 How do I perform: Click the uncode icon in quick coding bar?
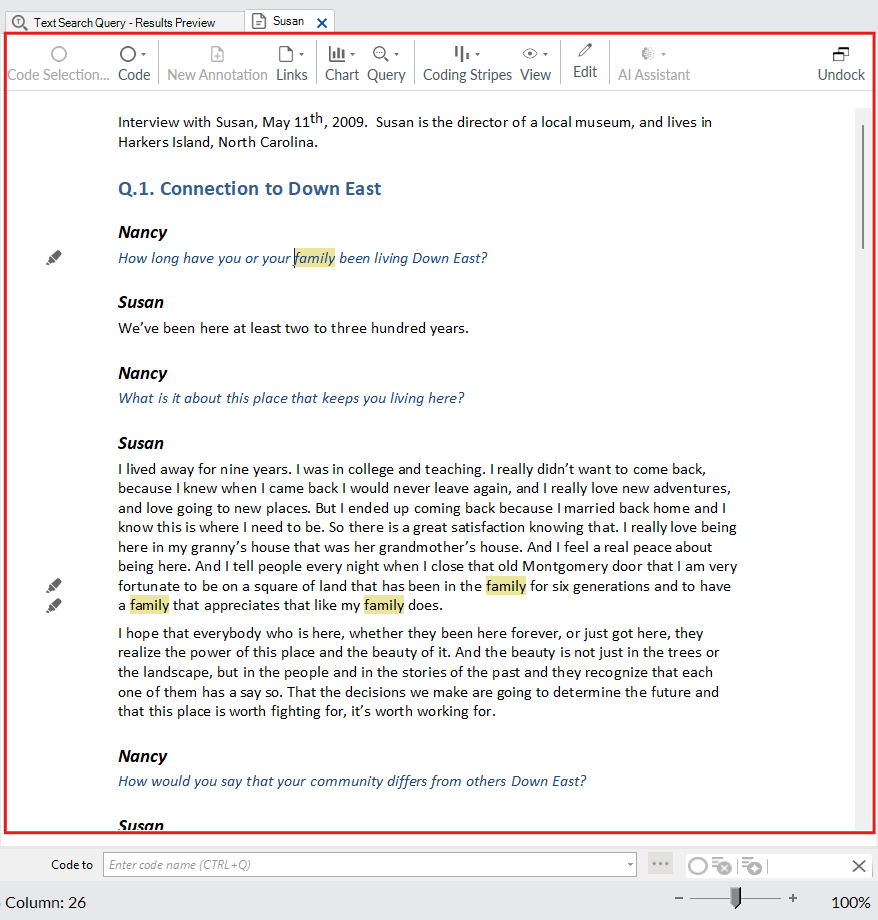point(722,865)
